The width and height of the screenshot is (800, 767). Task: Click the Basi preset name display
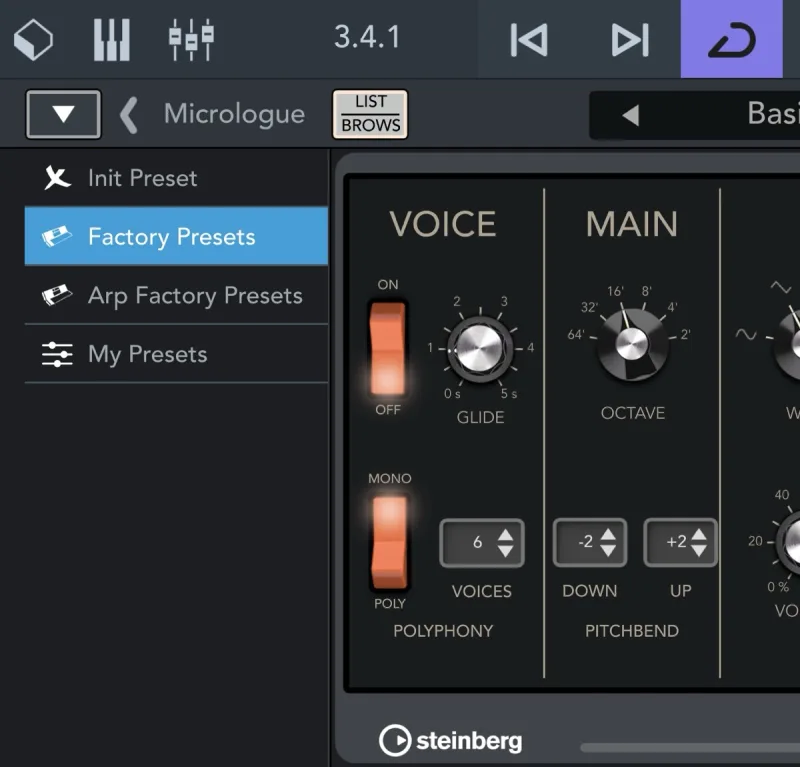pyautogui.click(x=773, y=113)
